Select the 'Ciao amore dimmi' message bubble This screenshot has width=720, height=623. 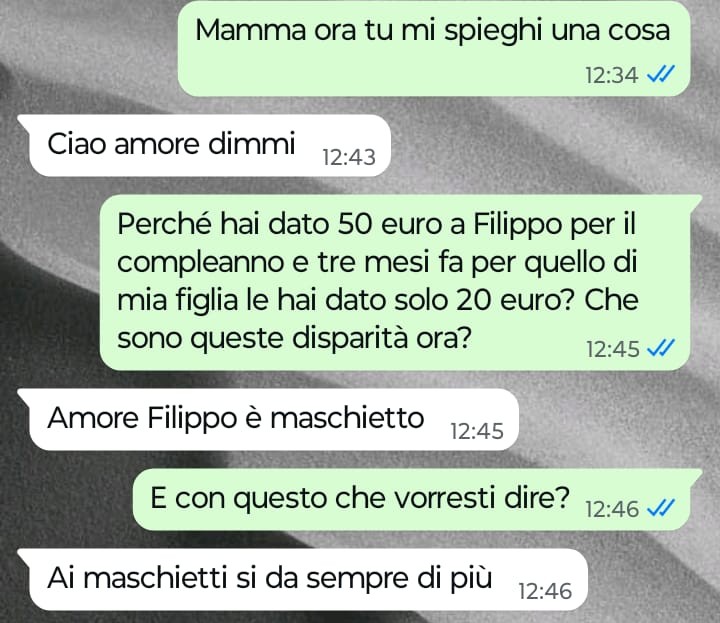[204, 146]
